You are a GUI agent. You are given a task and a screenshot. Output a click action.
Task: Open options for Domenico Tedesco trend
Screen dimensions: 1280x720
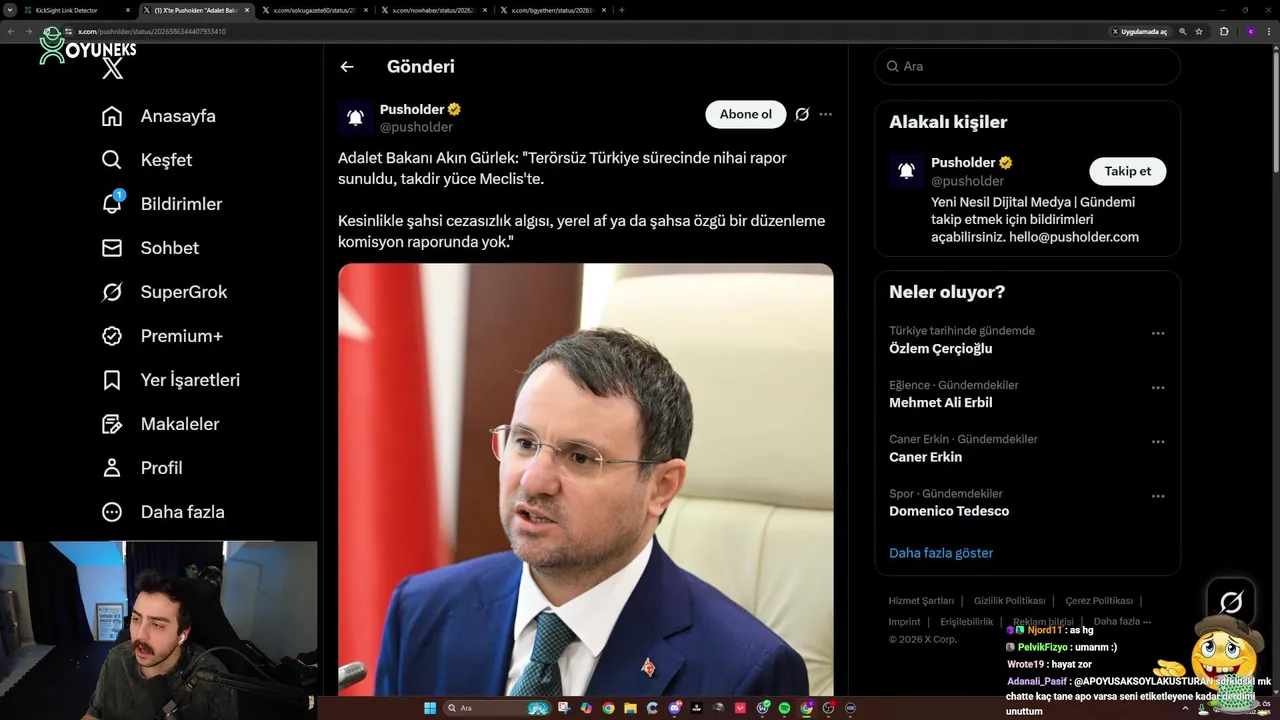click(1158, 496)
